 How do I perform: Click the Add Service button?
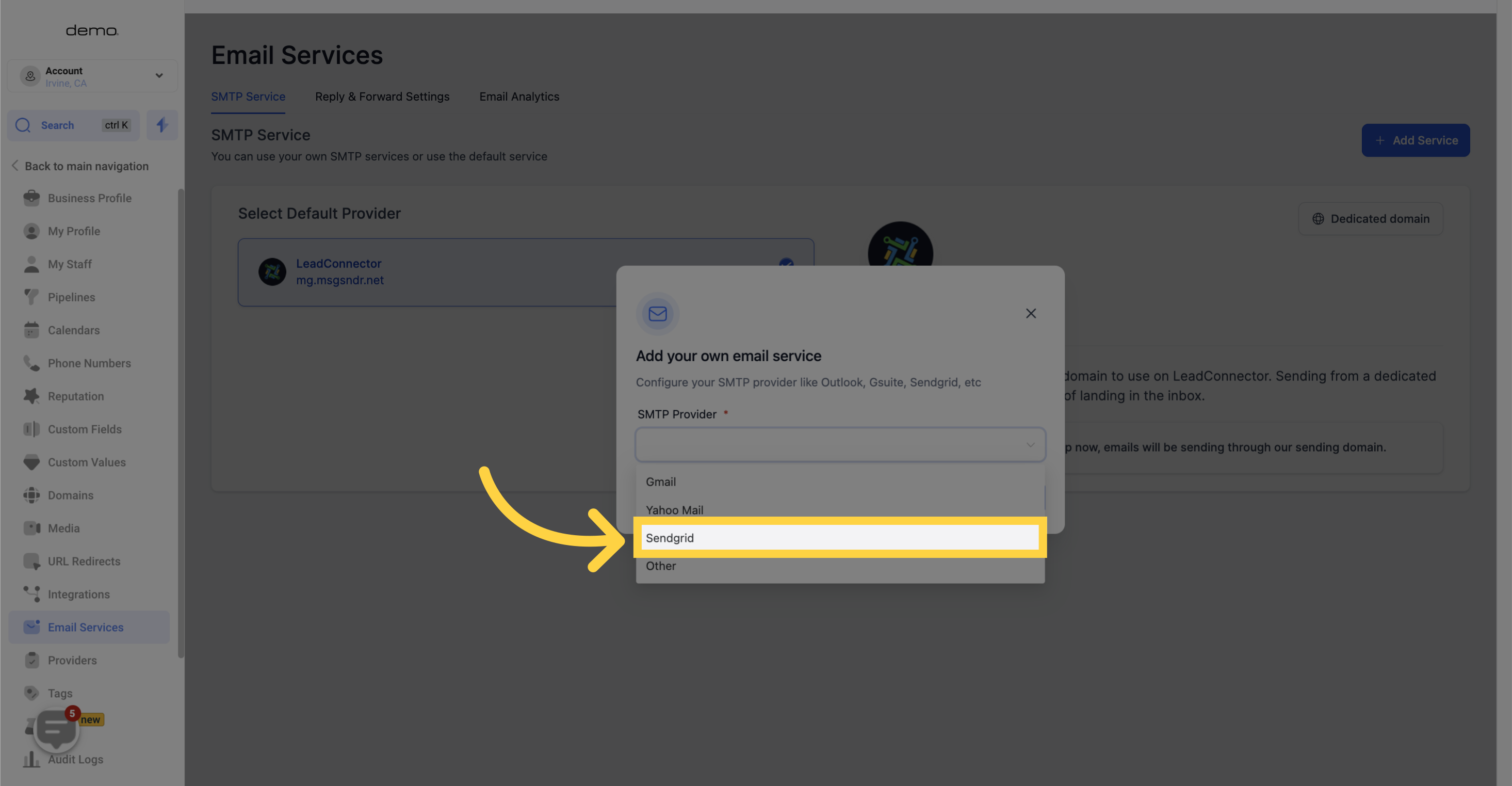1415,140
